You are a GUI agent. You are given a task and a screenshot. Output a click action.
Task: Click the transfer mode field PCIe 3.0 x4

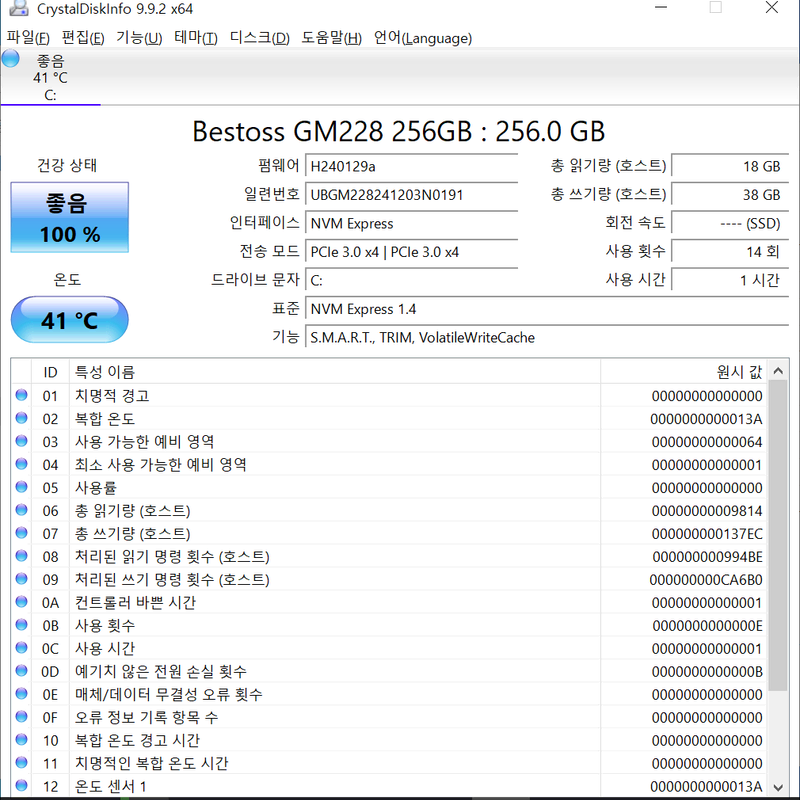coord(411,252)
